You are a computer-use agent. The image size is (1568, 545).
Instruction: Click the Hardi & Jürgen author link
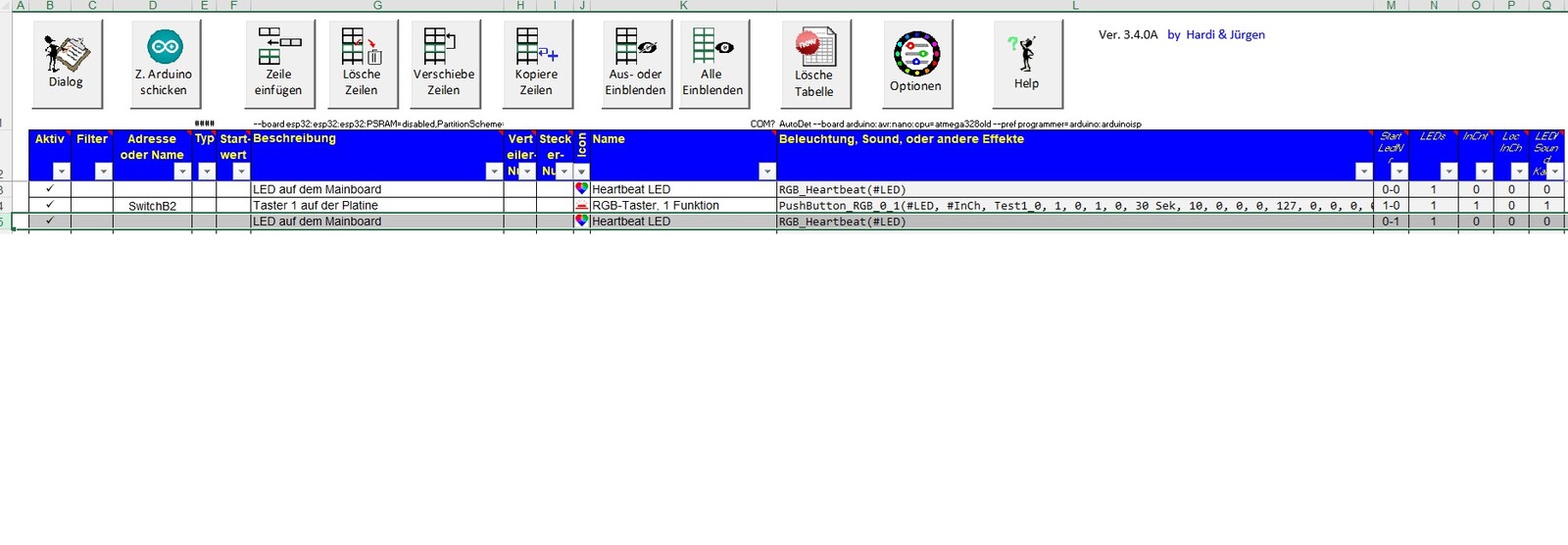coord(1225,35)
